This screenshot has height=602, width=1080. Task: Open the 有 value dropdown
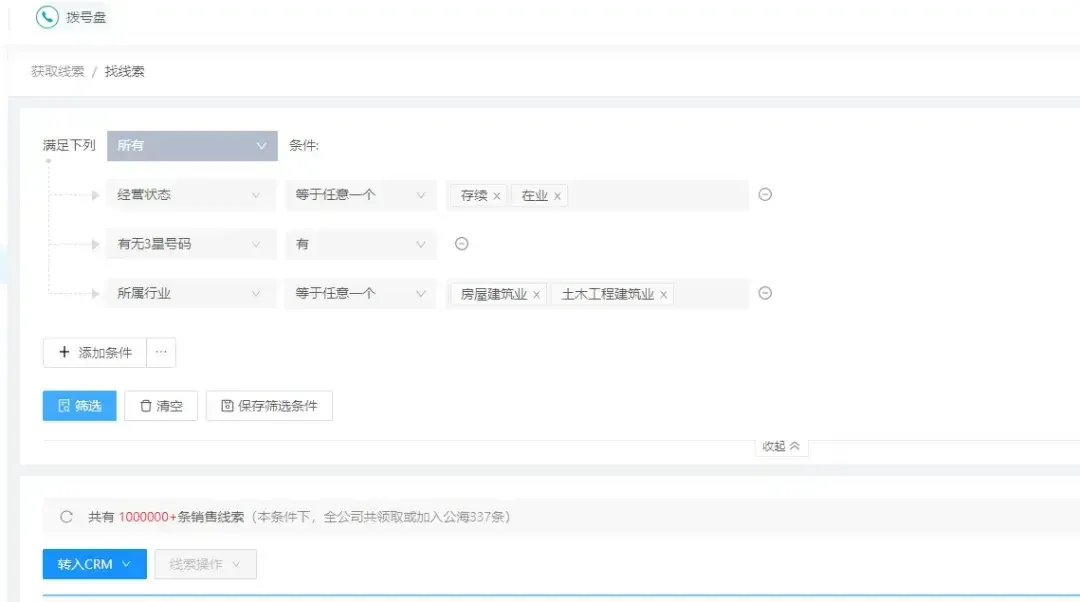[x=361, y=245]
